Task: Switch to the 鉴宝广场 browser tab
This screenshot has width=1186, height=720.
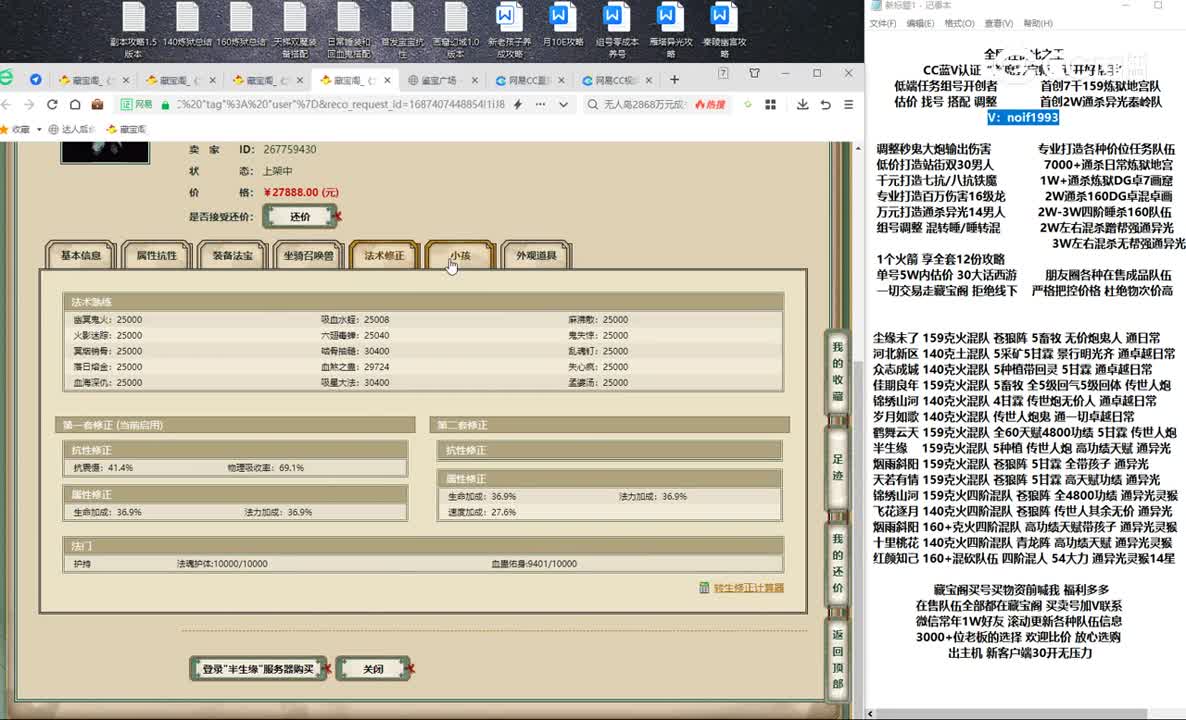Action: coord(437,79)
